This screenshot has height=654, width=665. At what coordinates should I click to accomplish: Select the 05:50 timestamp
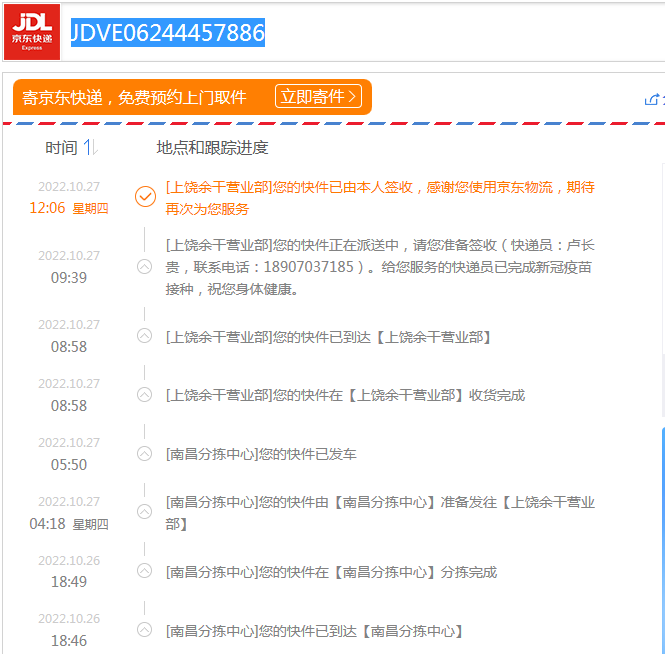[69, 465]
